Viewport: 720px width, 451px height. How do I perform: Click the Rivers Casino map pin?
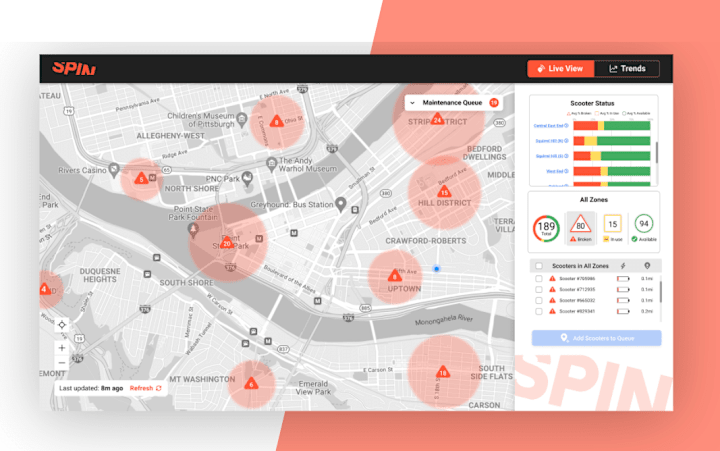coord(113,170)
